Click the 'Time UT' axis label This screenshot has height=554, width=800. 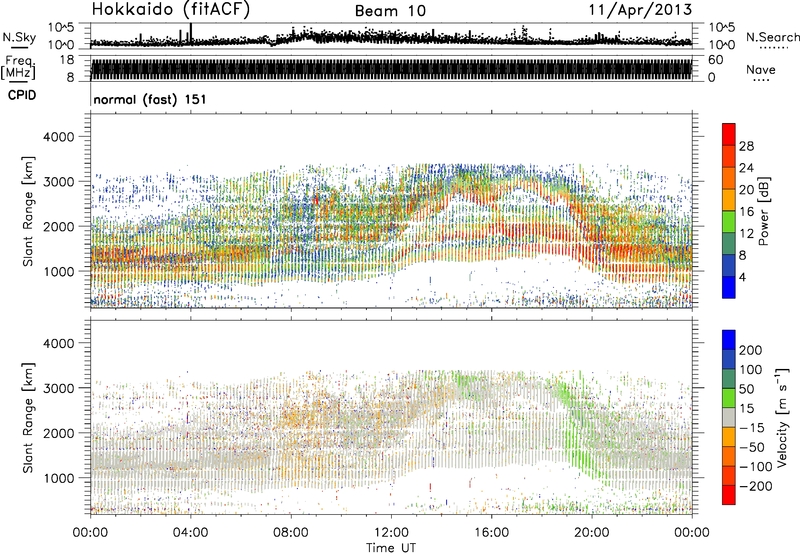[x=391, y=548]
